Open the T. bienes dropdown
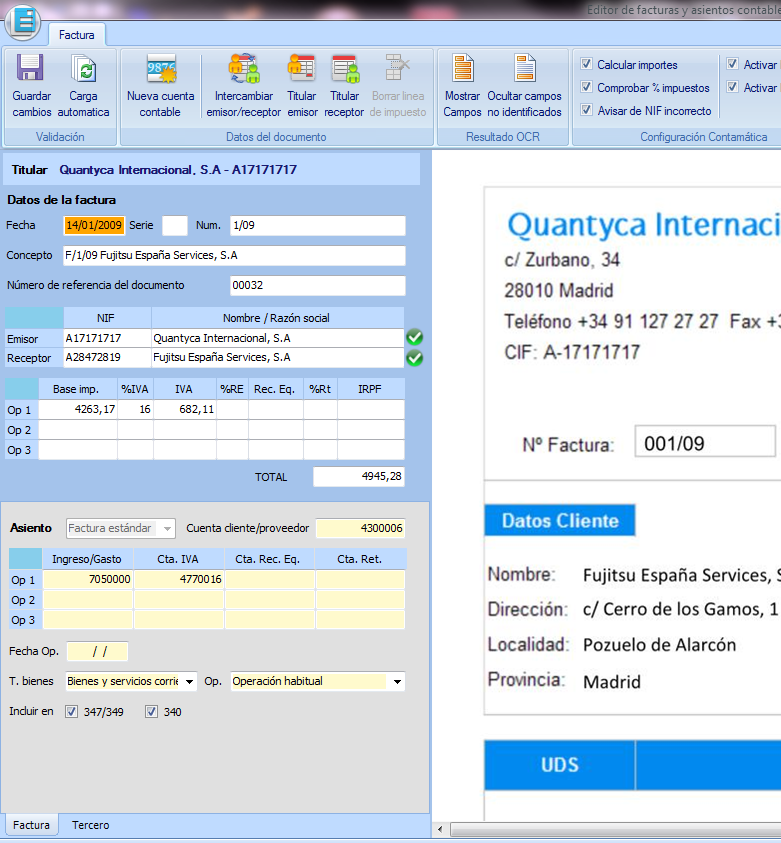 click(x=189, y=682)
